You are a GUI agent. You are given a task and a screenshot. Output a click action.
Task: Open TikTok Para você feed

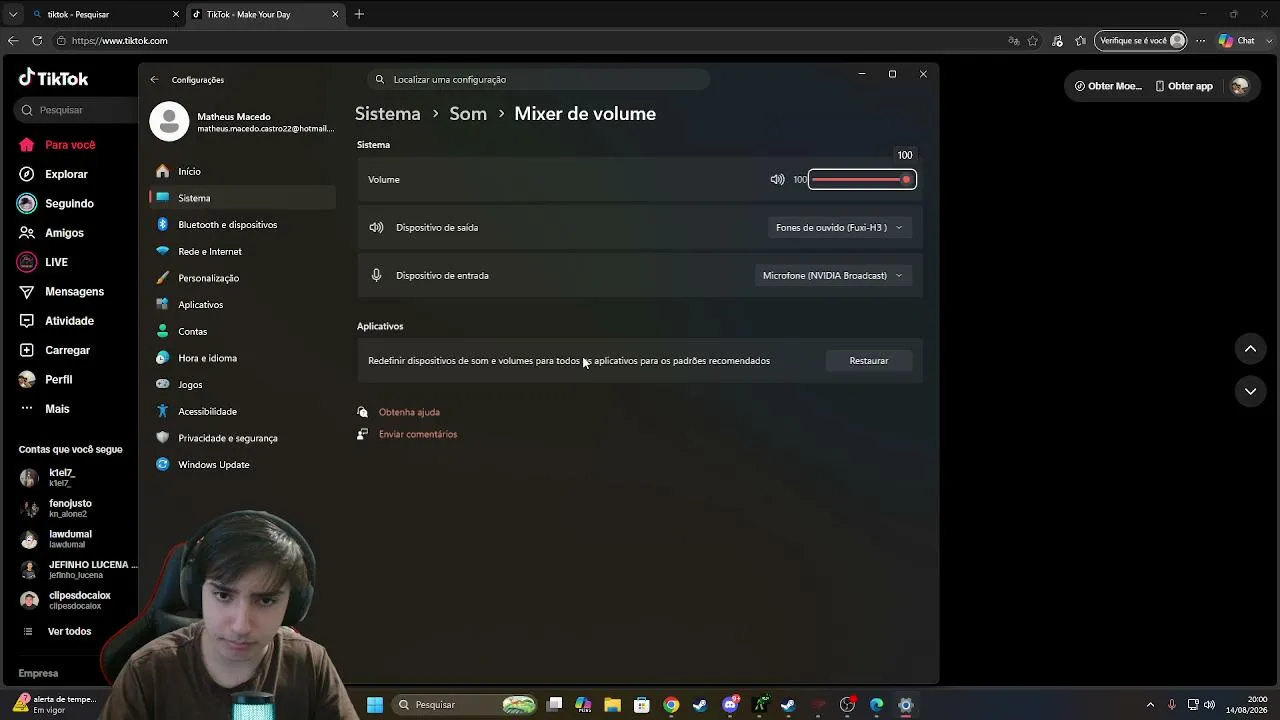tap(57, 145)
